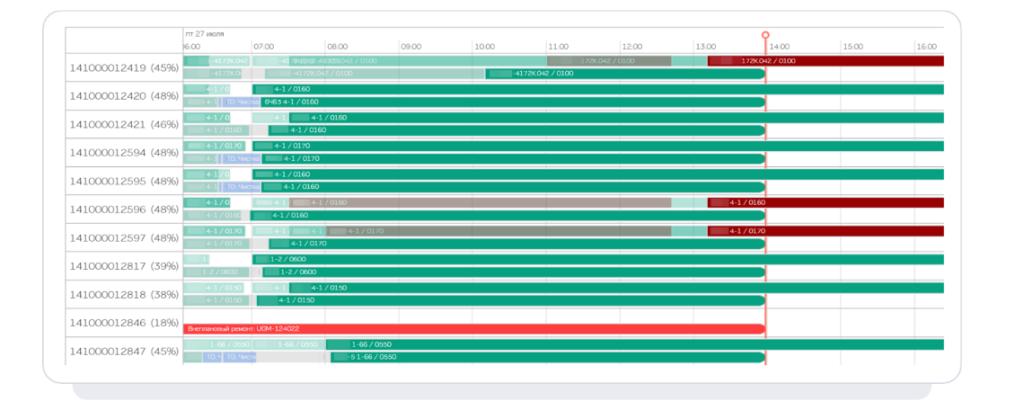This screenshot has width=1024, height=410.
Task: Select row label 141000012817 (39%)
Action: [124, 266]
